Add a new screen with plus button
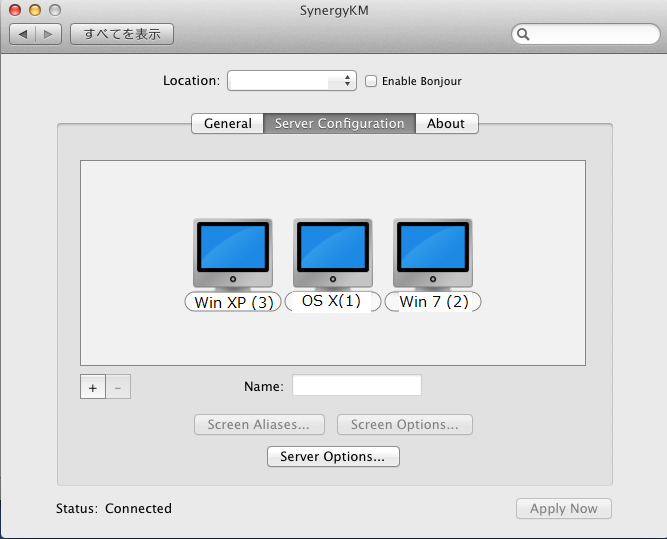The image size is (667, 539). tap(93, 387)
